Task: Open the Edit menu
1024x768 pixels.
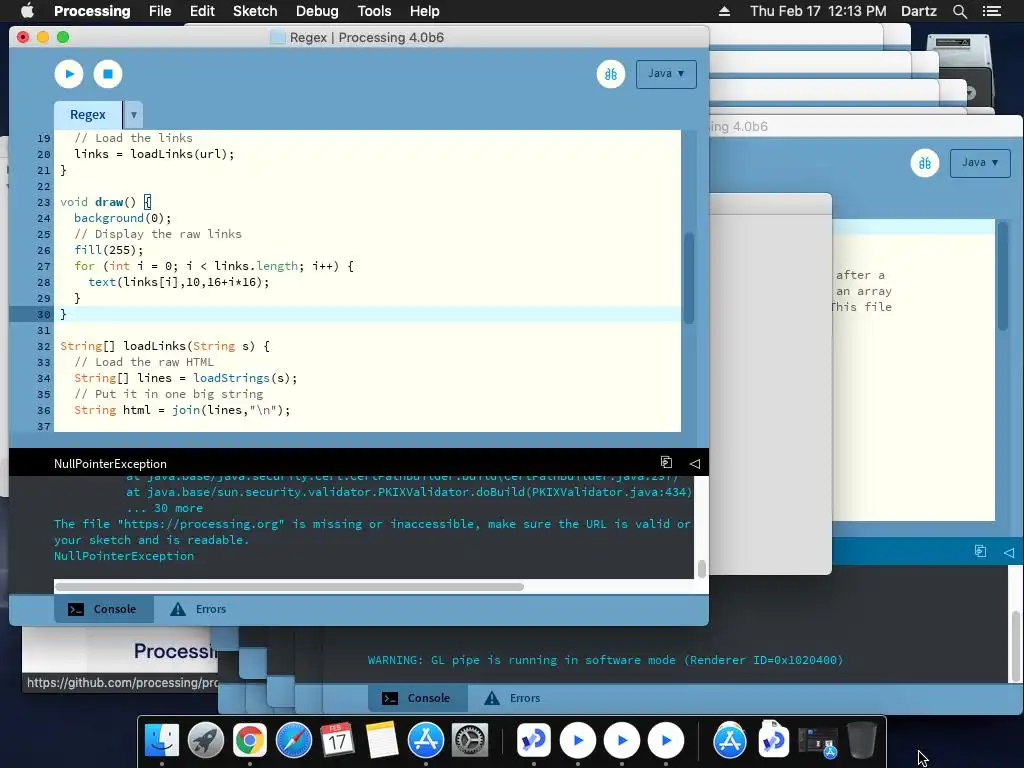Action: click(202, 11)
